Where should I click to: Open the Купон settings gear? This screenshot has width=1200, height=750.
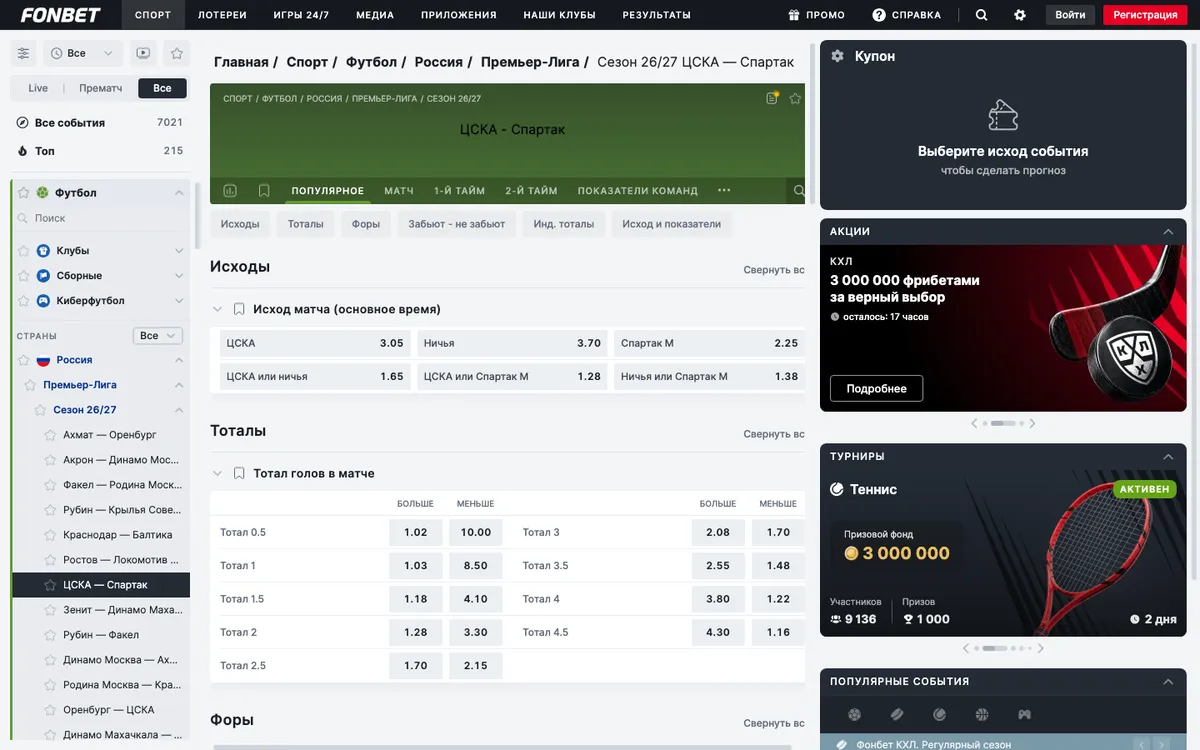tap(837, 56)
